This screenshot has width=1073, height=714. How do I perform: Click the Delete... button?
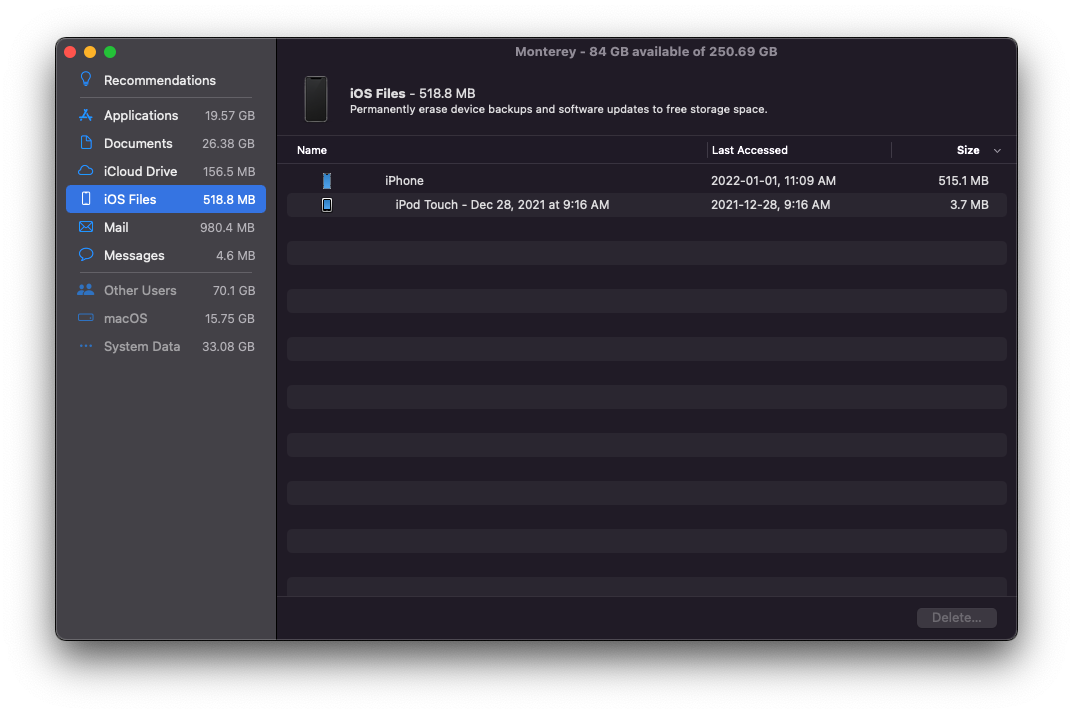click(956, 617)
